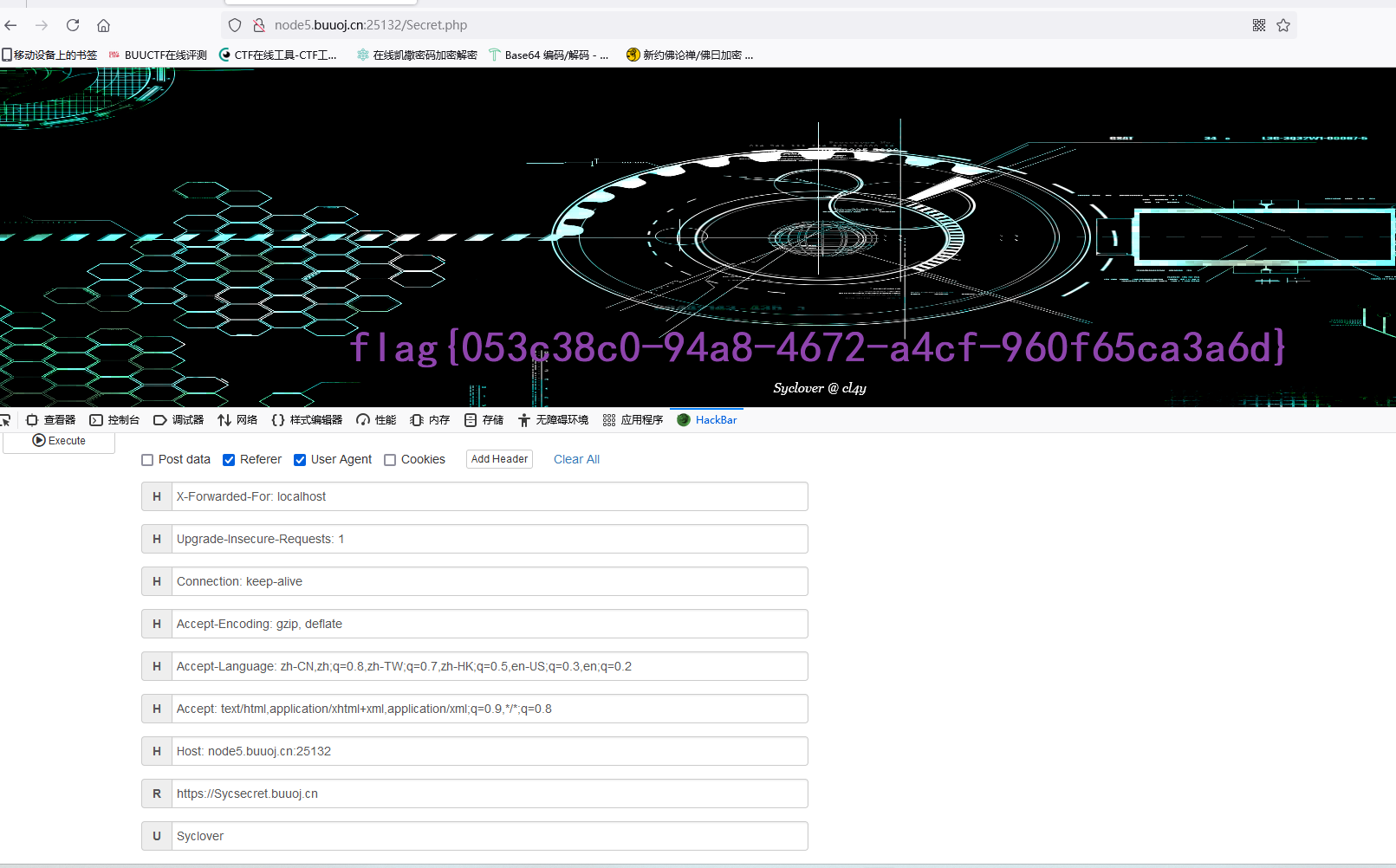Click the Clear All link
This screenshot has width=1396, height=868.
[576, 459]
